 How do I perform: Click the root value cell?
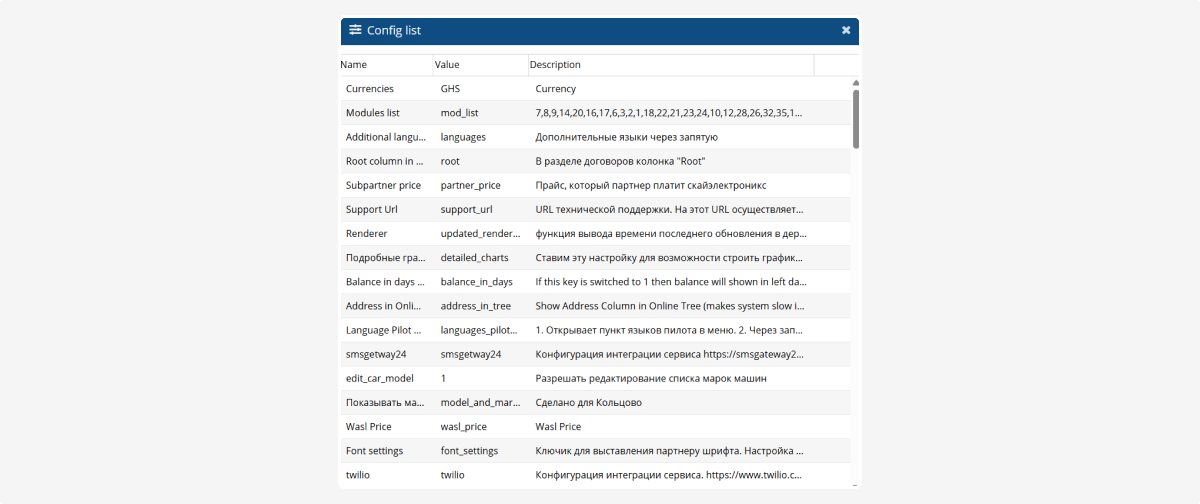(450, 161)
